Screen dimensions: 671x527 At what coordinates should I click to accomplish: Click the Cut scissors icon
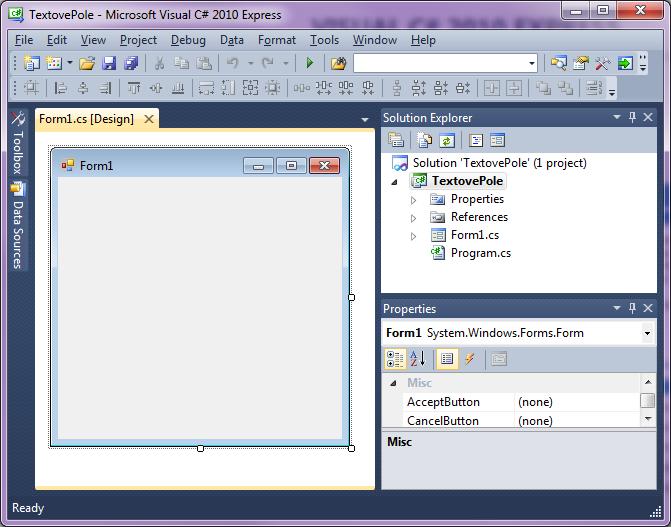pos(159,64)
